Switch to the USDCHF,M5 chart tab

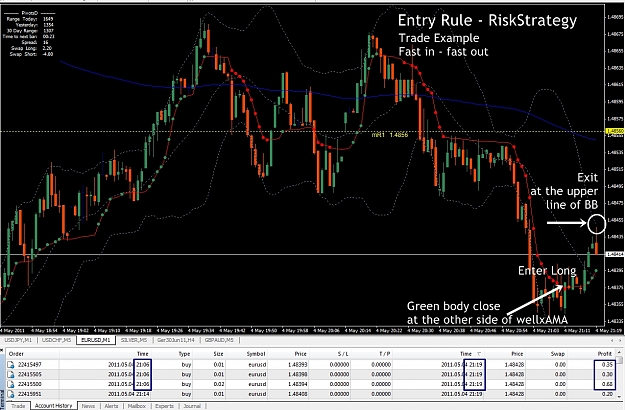pyautogui.click(x=57, y=340)
